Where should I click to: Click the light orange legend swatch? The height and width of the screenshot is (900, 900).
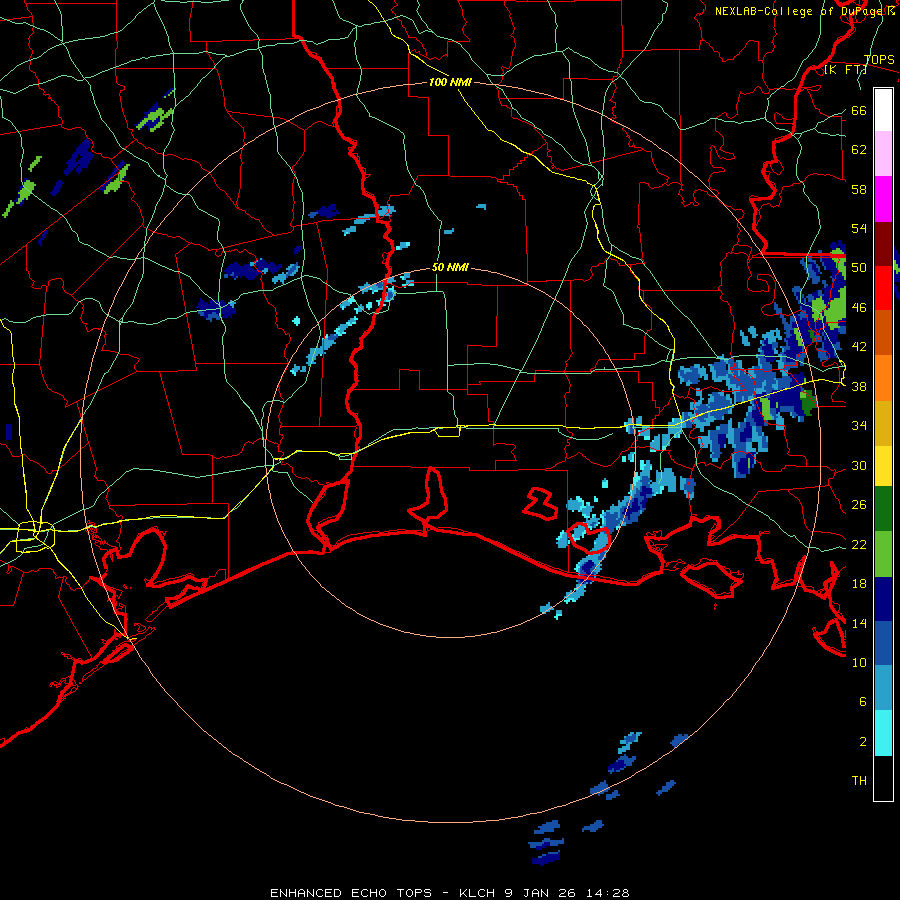click(x=883, y=378)
